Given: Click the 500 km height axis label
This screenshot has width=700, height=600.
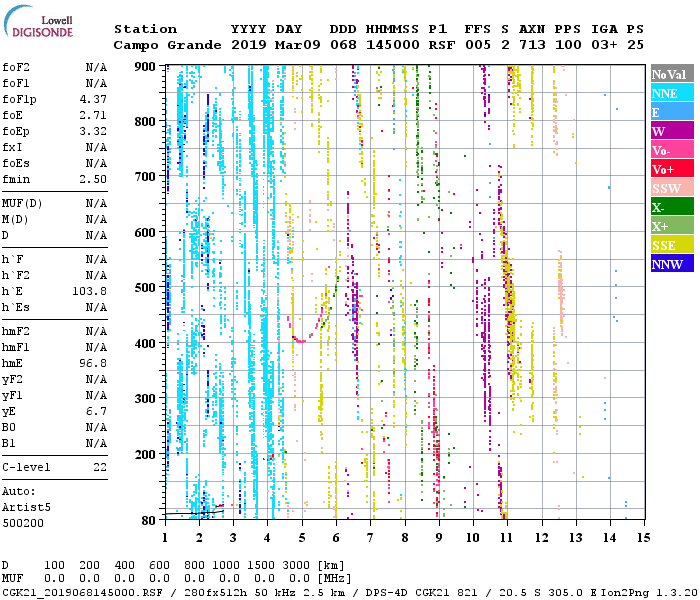Looking at the screenshot, I should [145, 288].
